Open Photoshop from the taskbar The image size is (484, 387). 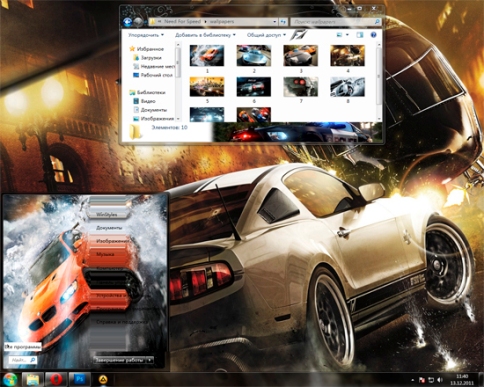point(80,379)
